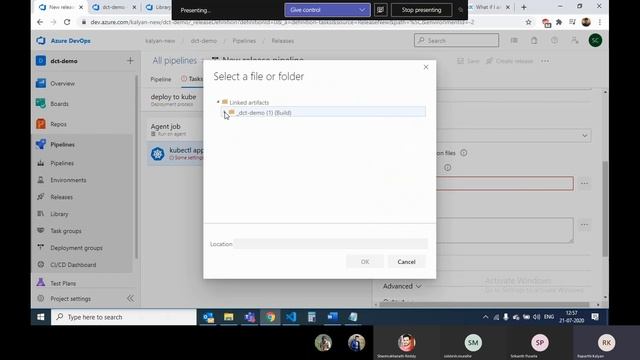Screen dimensions: 640x360
Task: Open the Windows Start menu
Action: 41,317
